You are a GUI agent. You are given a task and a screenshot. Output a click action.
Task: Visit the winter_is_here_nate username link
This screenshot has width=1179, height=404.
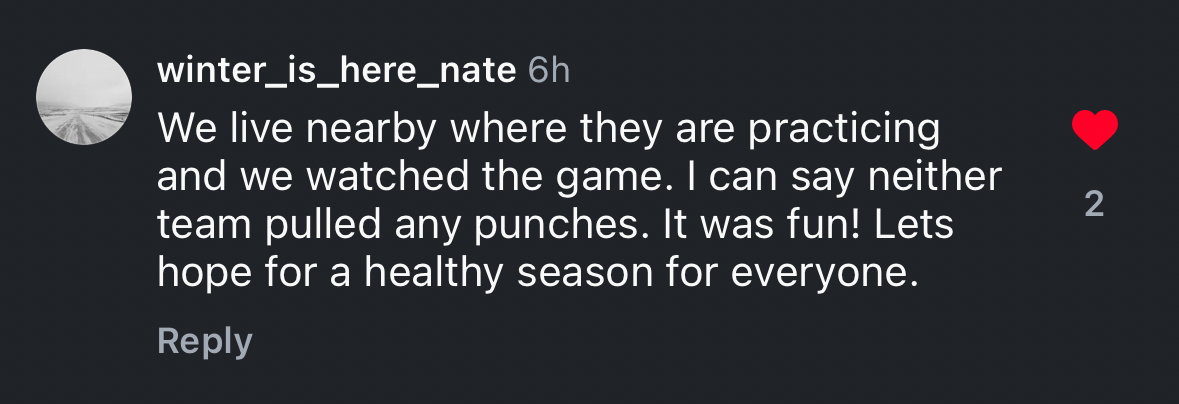point(337,71)
